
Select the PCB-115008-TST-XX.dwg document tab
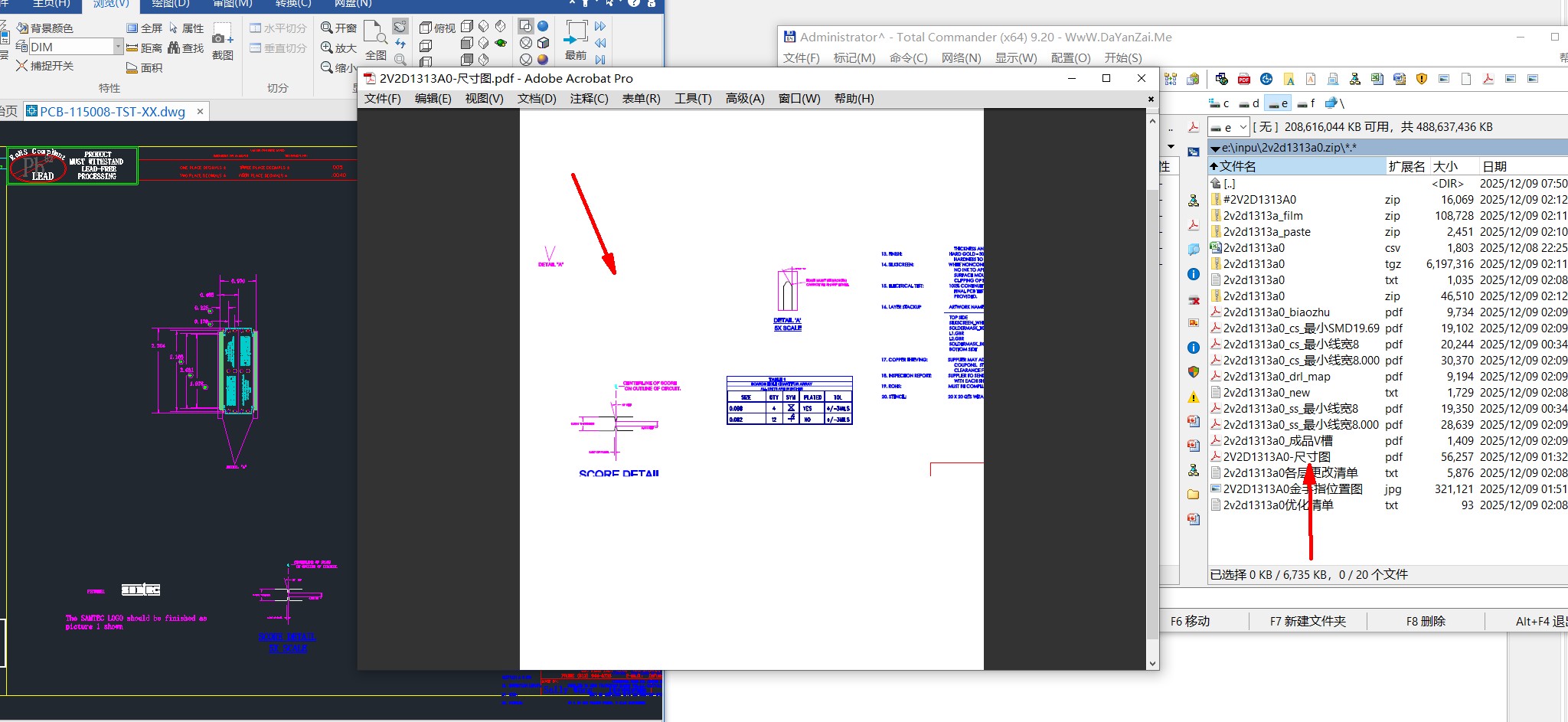point(113,112)
